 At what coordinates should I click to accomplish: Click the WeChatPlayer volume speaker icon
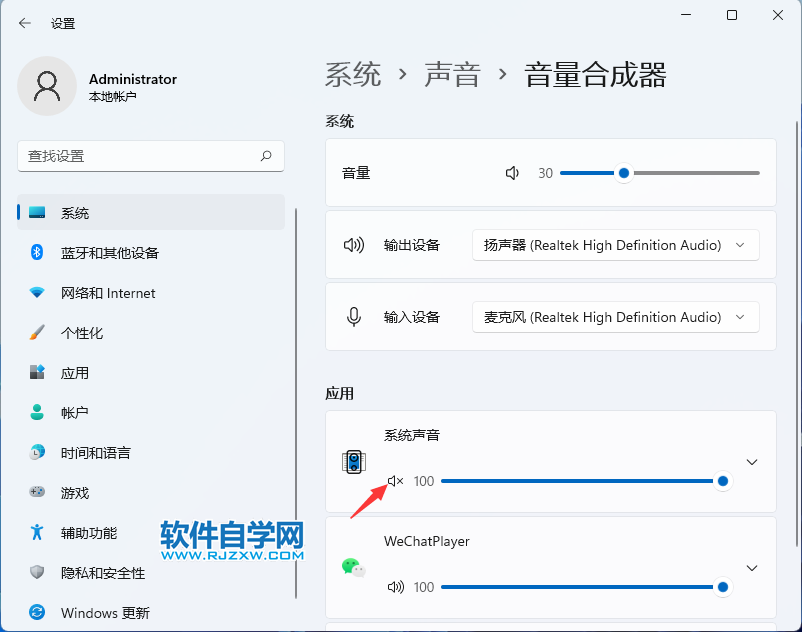(394, 587)
